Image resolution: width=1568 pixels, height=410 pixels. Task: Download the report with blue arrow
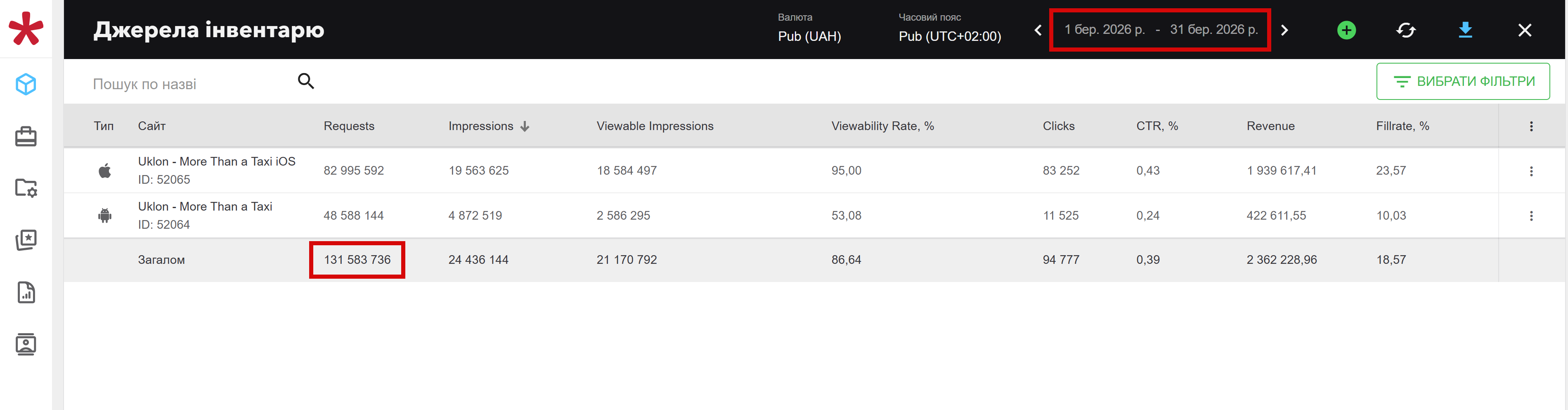(x=1465, y=30)
